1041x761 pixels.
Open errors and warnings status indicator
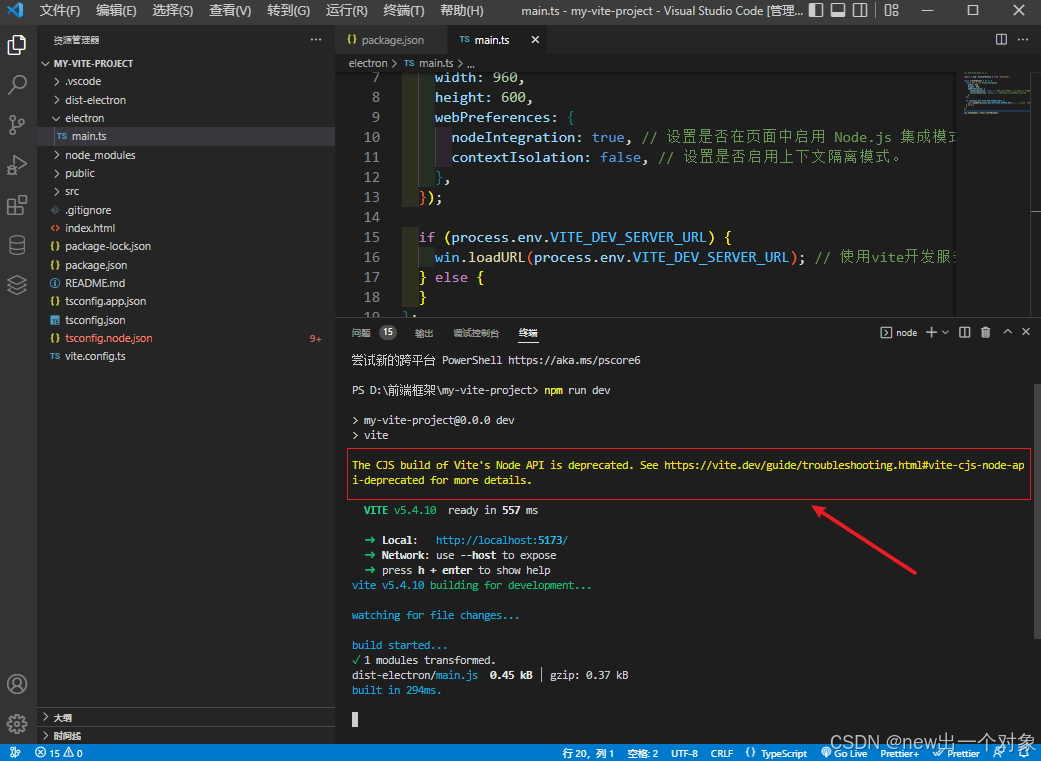tap(59, 753)
